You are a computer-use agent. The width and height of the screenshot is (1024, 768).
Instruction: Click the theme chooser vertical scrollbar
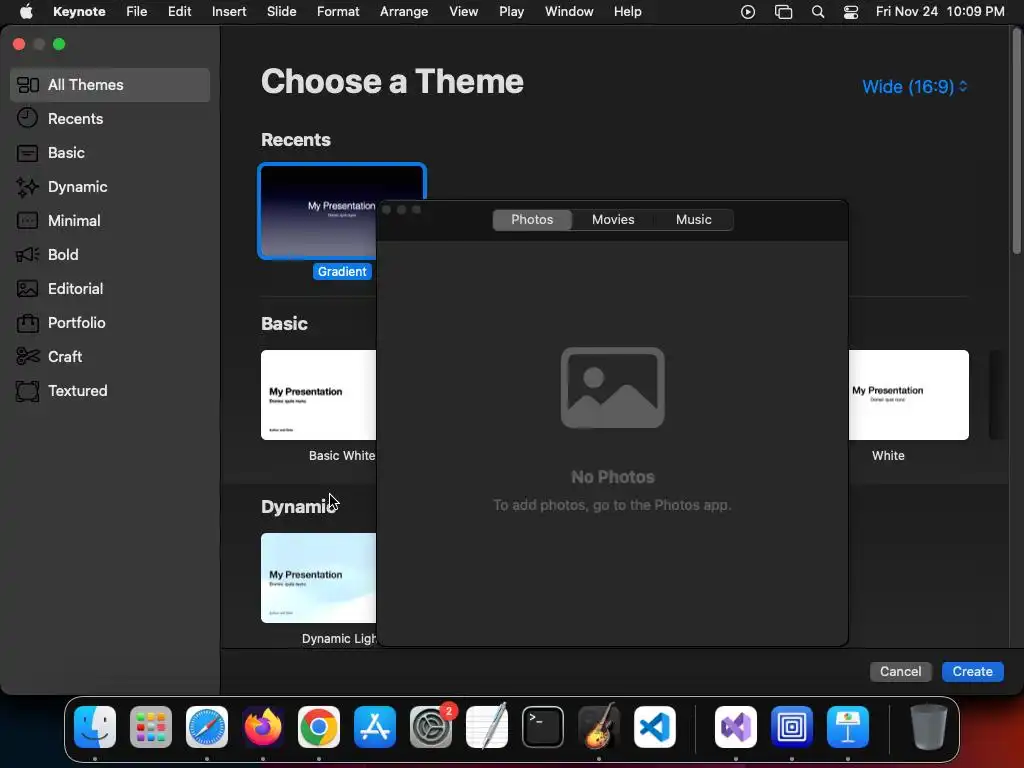pyautogui.click(x=1016, y=140)
